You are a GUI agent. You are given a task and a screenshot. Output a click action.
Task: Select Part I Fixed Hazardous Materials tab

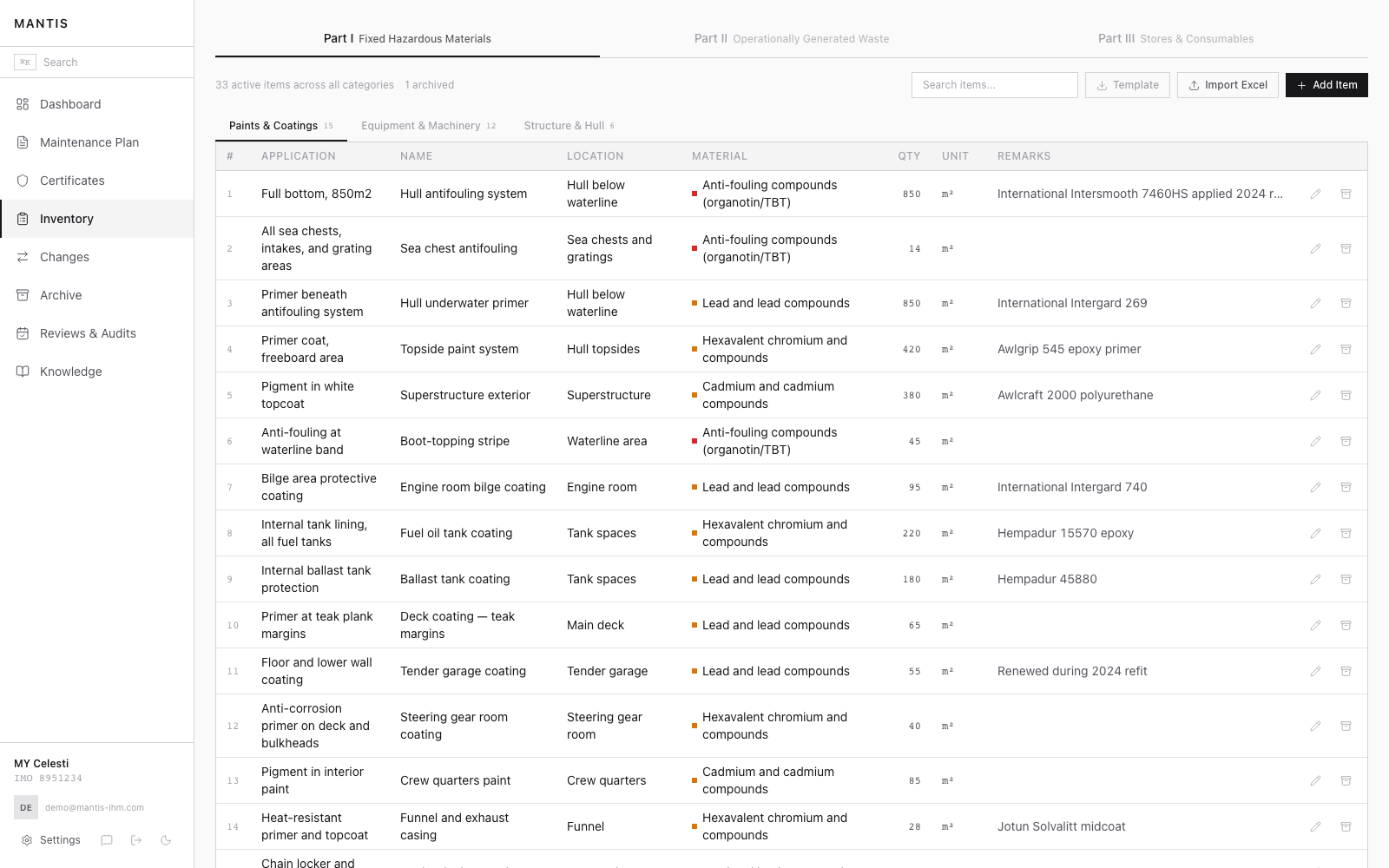pyautogui.click(x=407, y=38)
